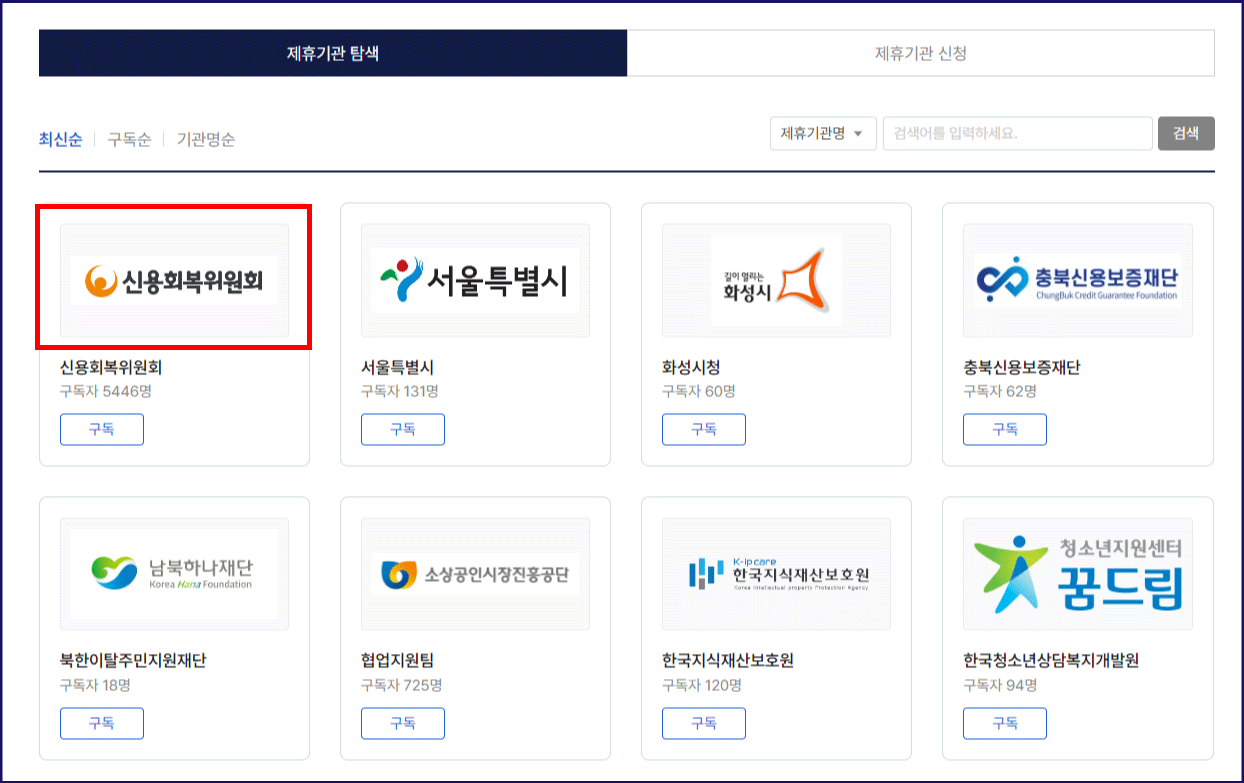Open the 꿈드림 청소년지원센터 logo thumbnail

coord(1078,574)
